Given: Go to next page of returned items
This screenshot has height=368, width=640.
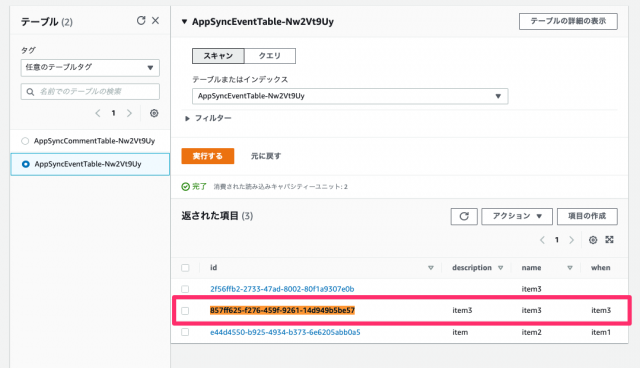Looking at the screenshot, I should click(571, 240).
